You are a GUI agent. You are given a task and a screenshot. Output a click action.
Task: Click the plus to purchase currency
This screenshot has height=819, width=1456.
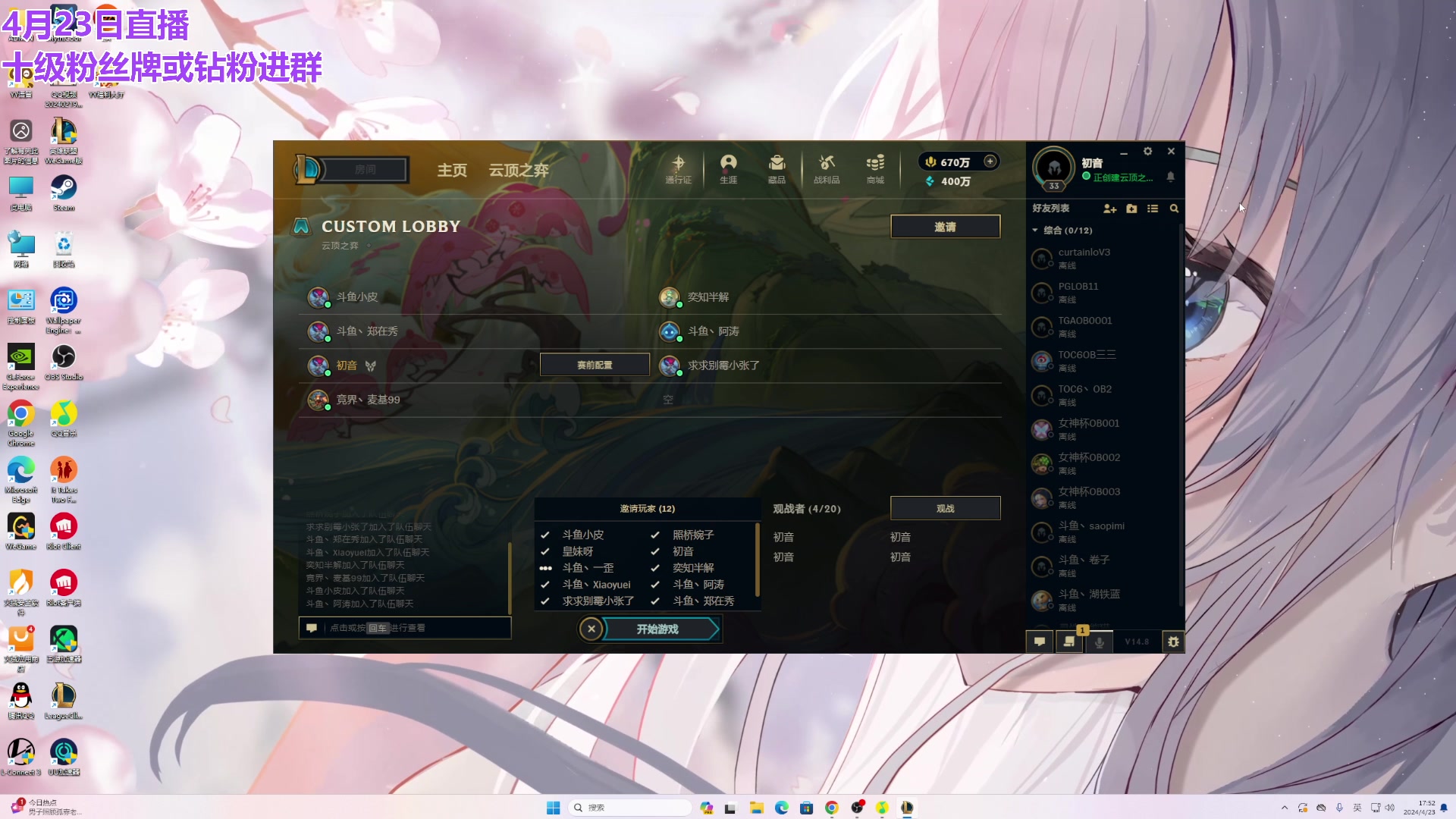990,162
